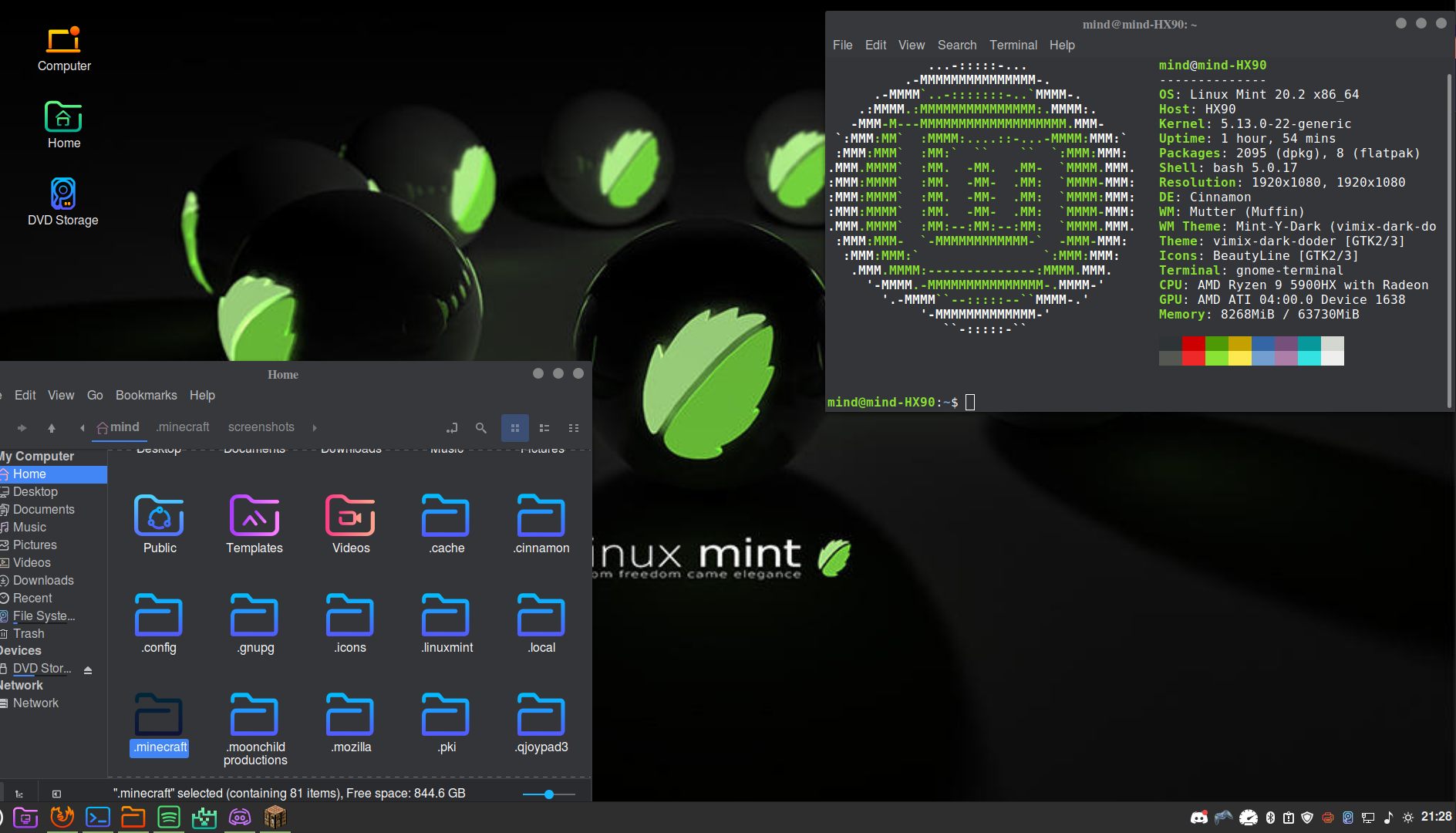Expand the breadcrumb path with the right chevron
Image resolution: width=1456 pixels, height=833 pixels.
pos(314,428)
